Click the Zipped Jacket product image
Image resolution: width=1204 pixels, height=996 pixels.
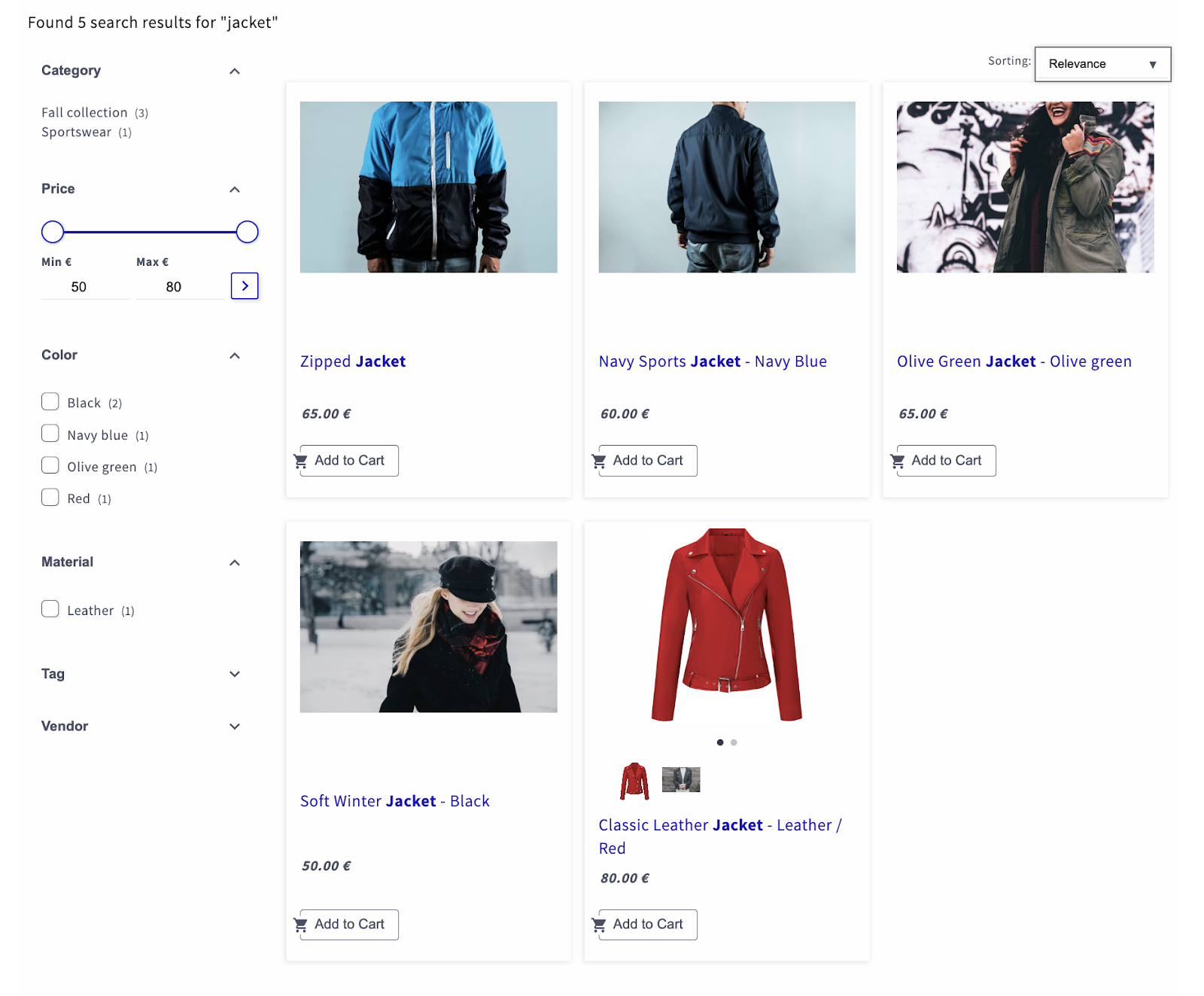coord(429,187)
